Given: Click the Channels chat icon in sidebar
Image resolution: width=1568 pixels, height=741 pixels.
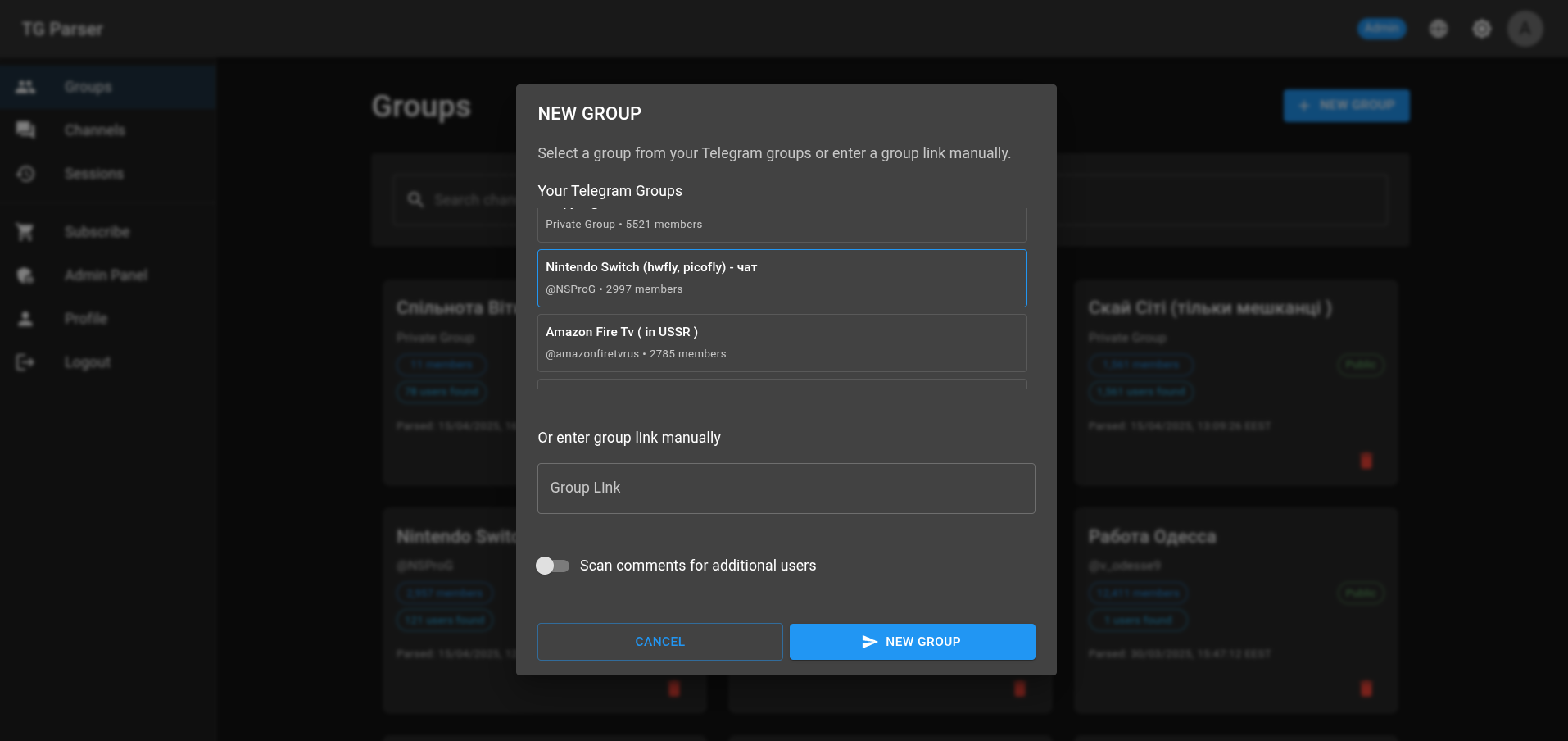Looking at the screenshot, I should pos(25,130).
